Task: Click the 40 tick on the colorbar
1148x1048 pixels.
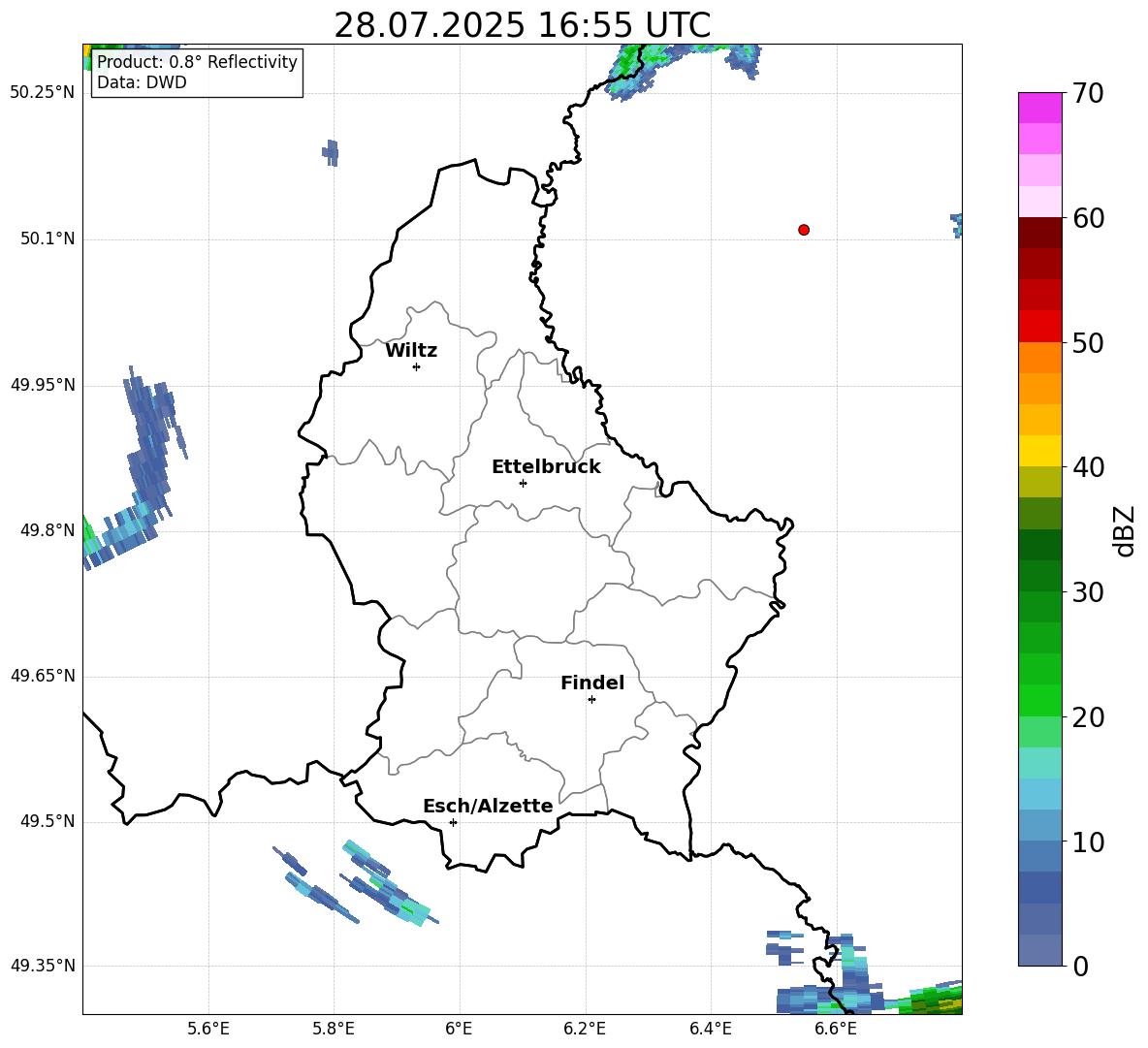Action: click(x=1088, y=467)
